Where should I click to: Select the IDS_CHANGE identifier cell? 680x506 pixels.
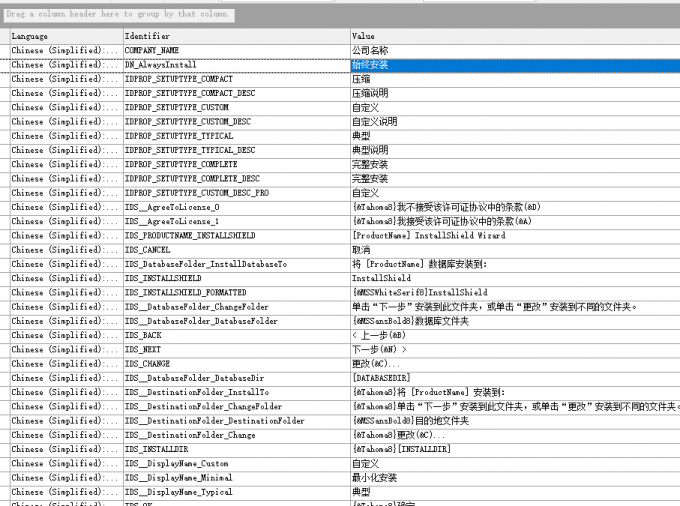[236, 364]
